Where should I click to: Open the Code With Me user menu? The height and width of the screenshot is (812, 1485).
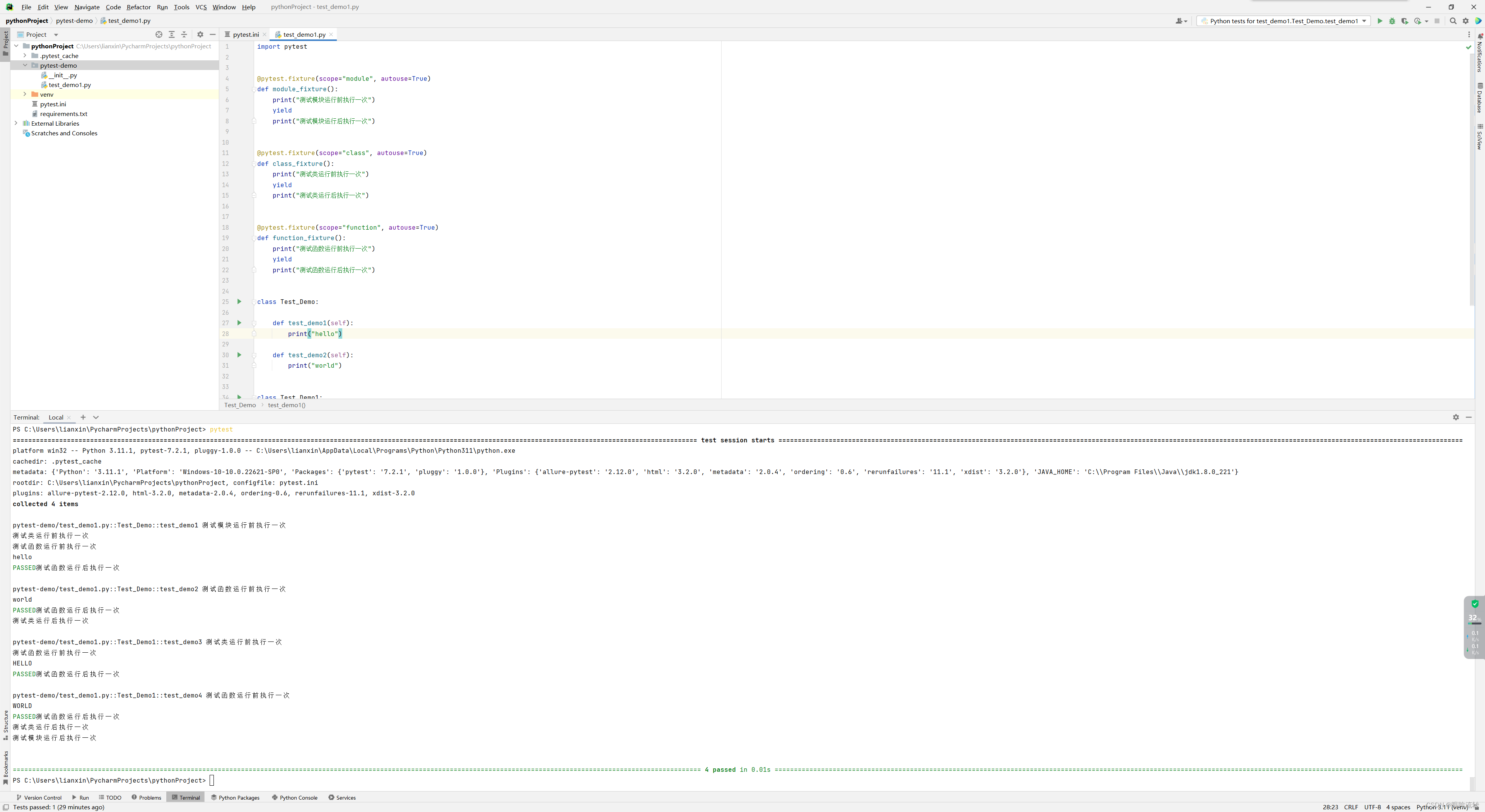[1181, 21]
